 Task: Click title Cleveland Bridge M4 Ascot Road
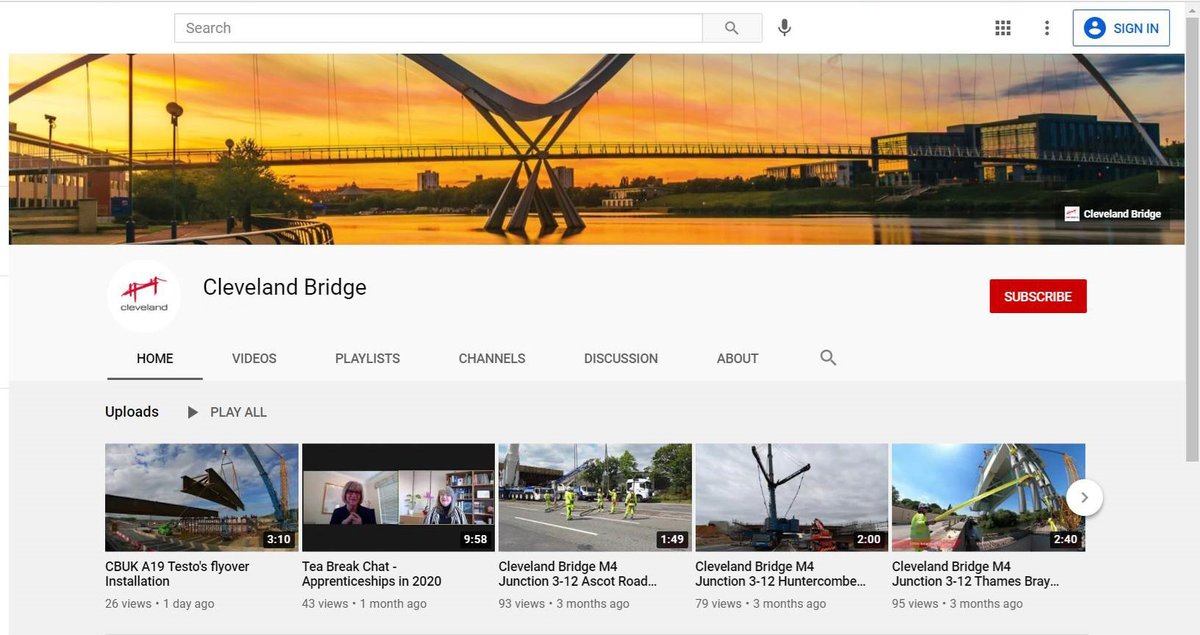click(578, 574)
